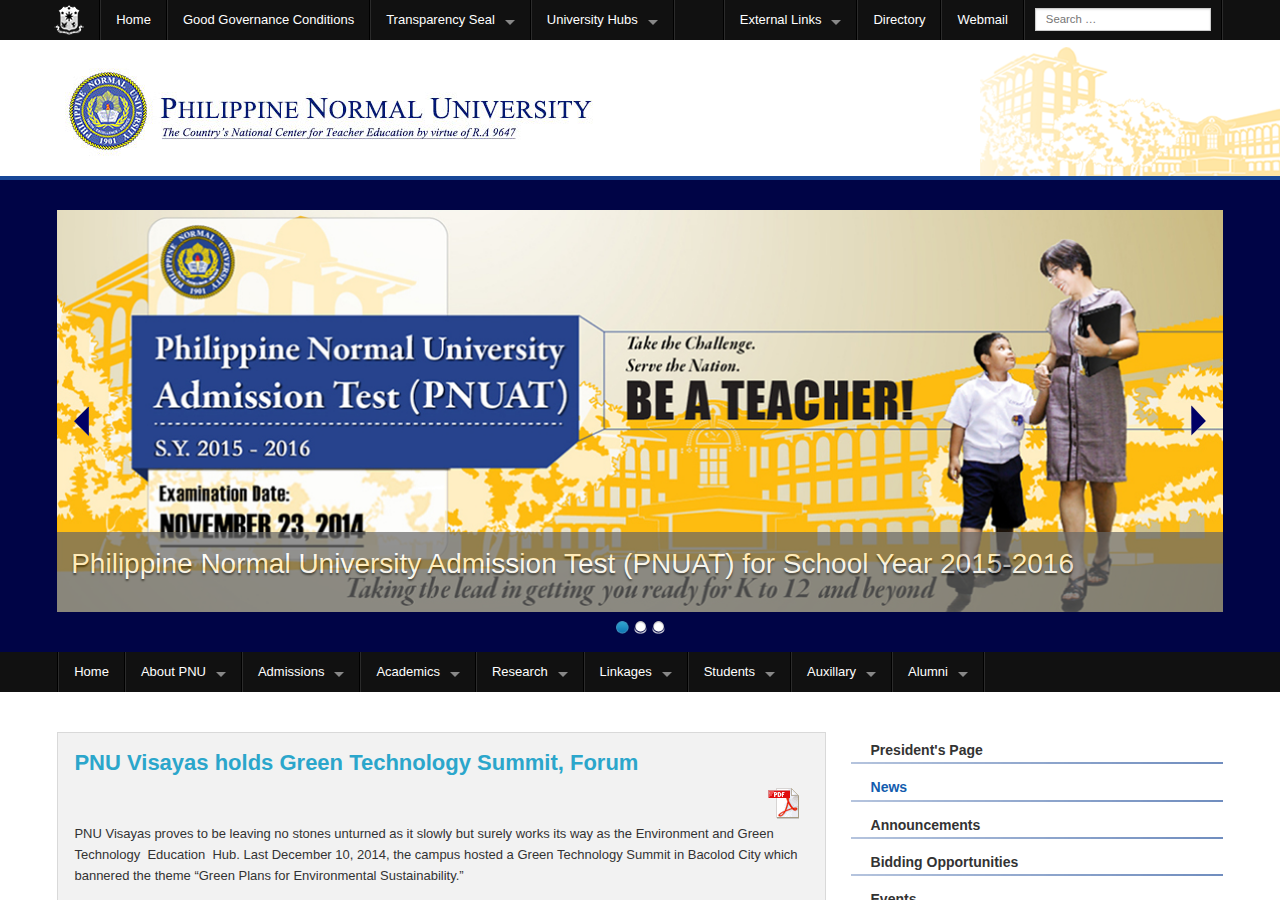Screen dimensions: 1280x900
Task: Expand the Academics menu
Action: [x=418, y=672]
